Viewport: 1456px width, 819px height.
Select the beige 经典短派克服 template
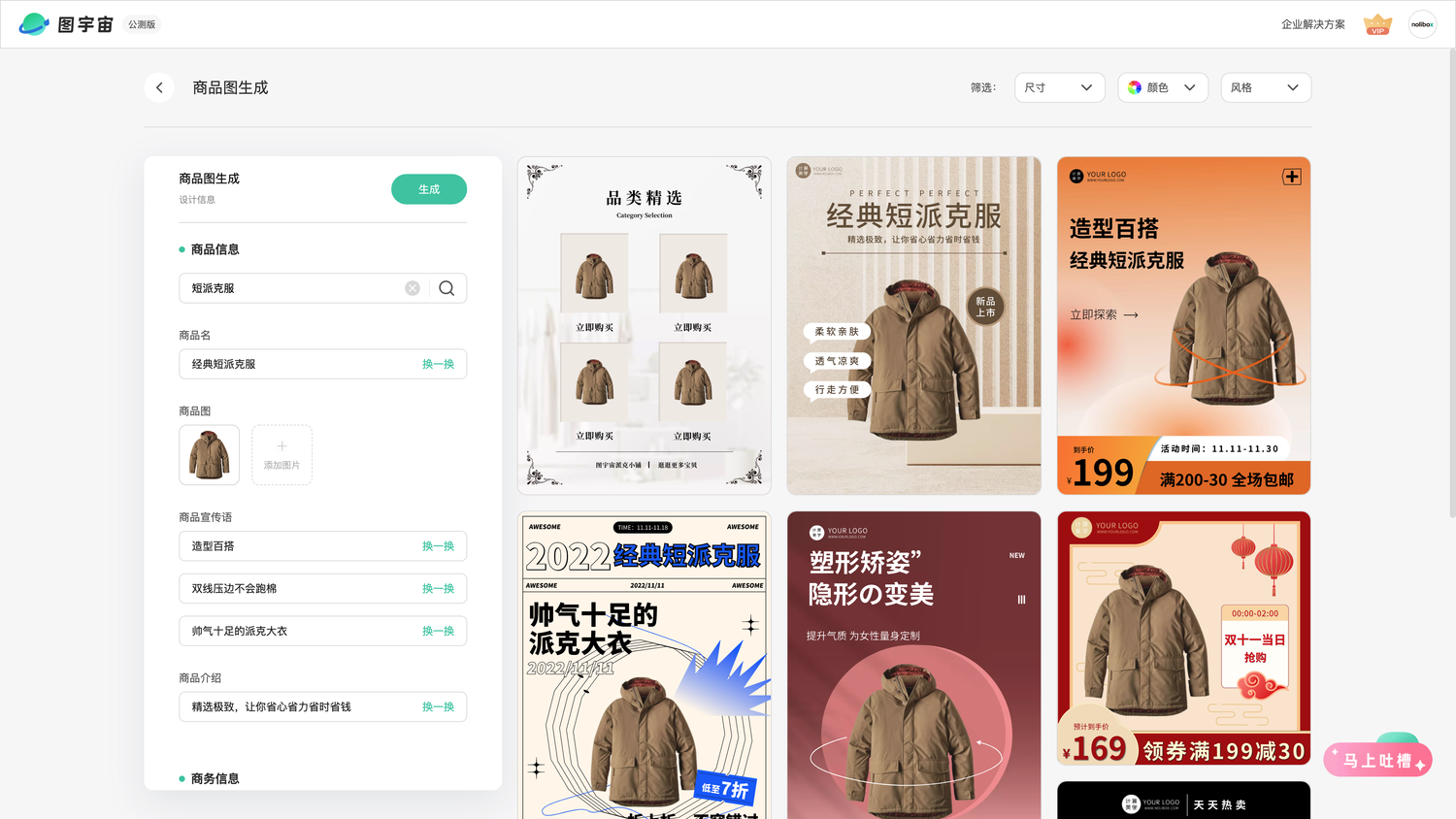point(913,326)
